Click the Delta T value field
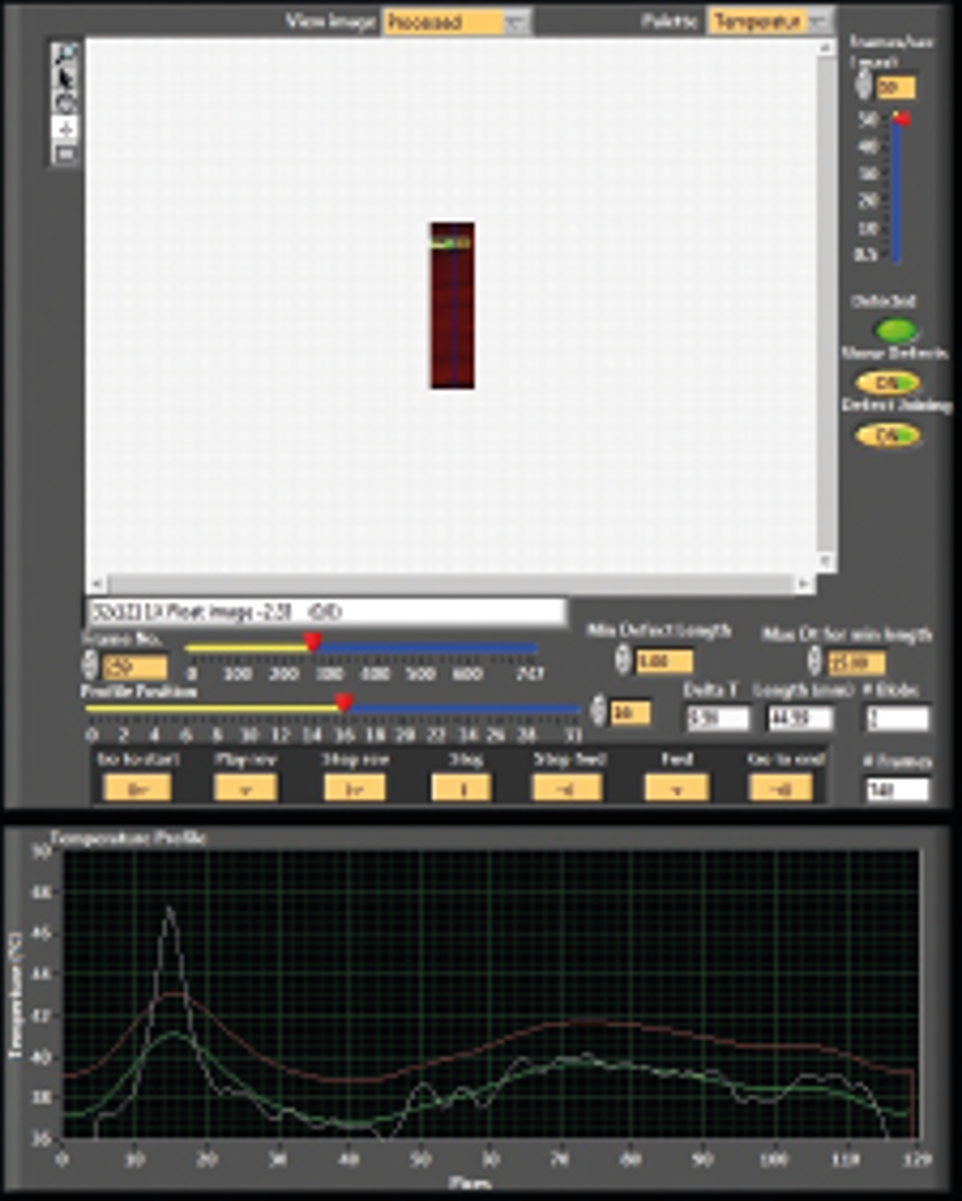Viewport: 962px width, 1201px height. coord(717,718)
